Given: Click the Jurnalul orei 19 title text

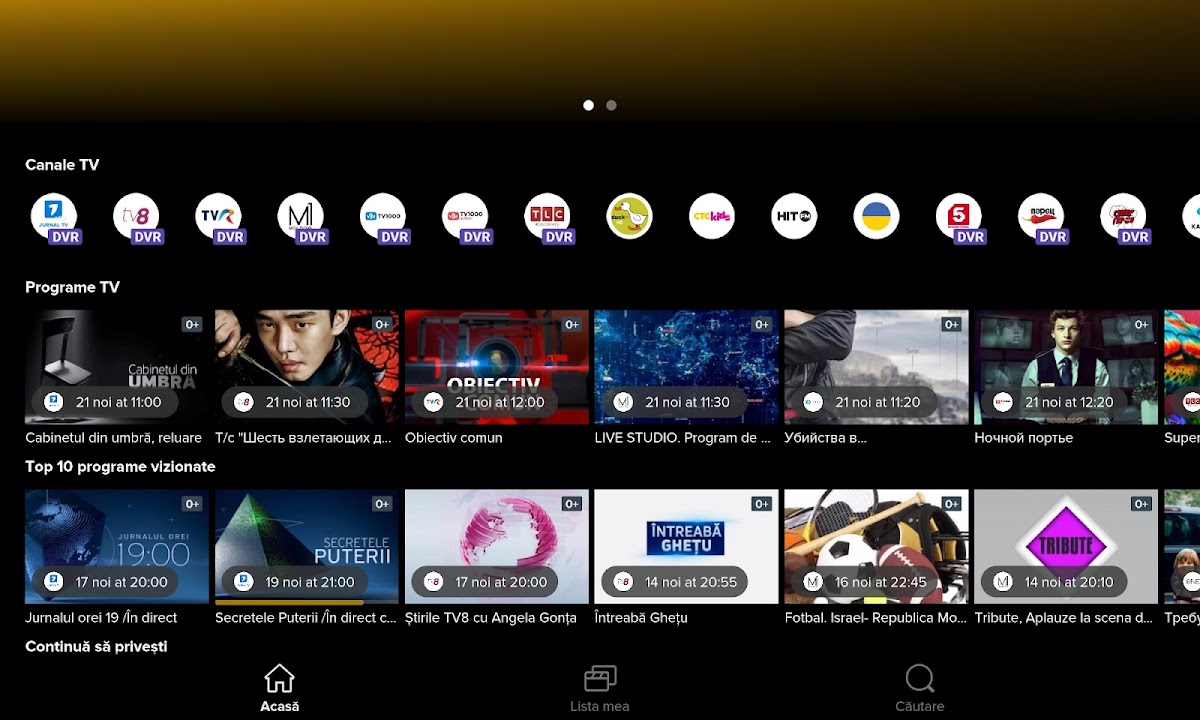Looking at the screenshot, I should 101,618.
